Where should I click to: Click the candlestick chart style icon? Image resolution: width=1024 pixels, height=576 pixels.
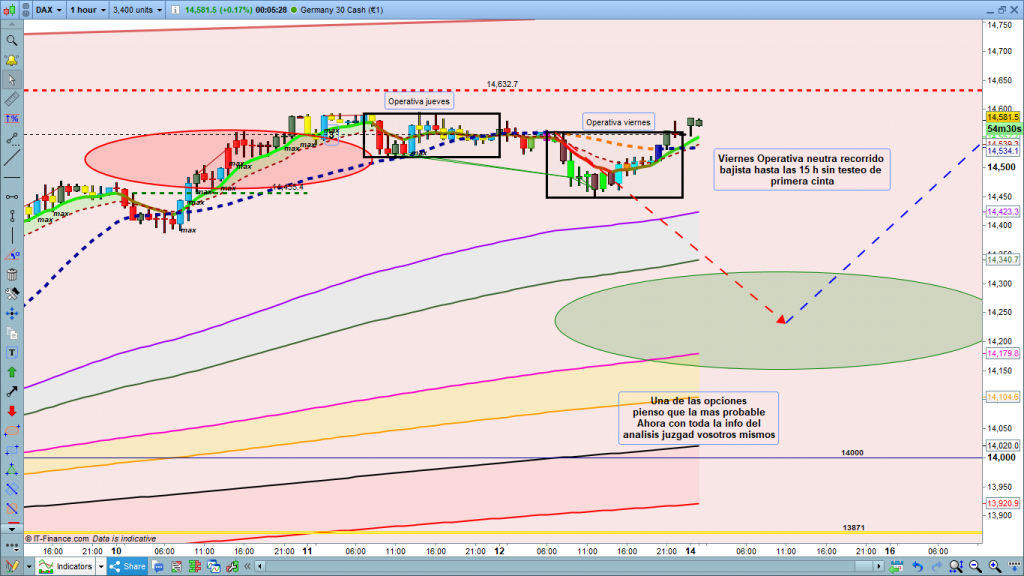(12, 10)
